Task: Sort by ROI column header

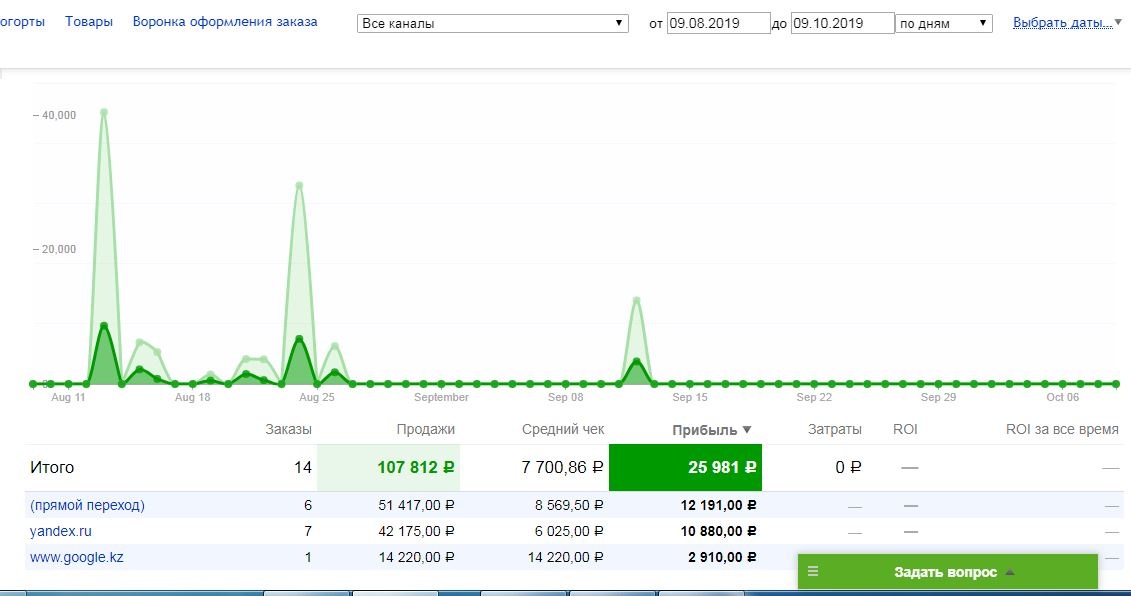Action: coord(905,429)
